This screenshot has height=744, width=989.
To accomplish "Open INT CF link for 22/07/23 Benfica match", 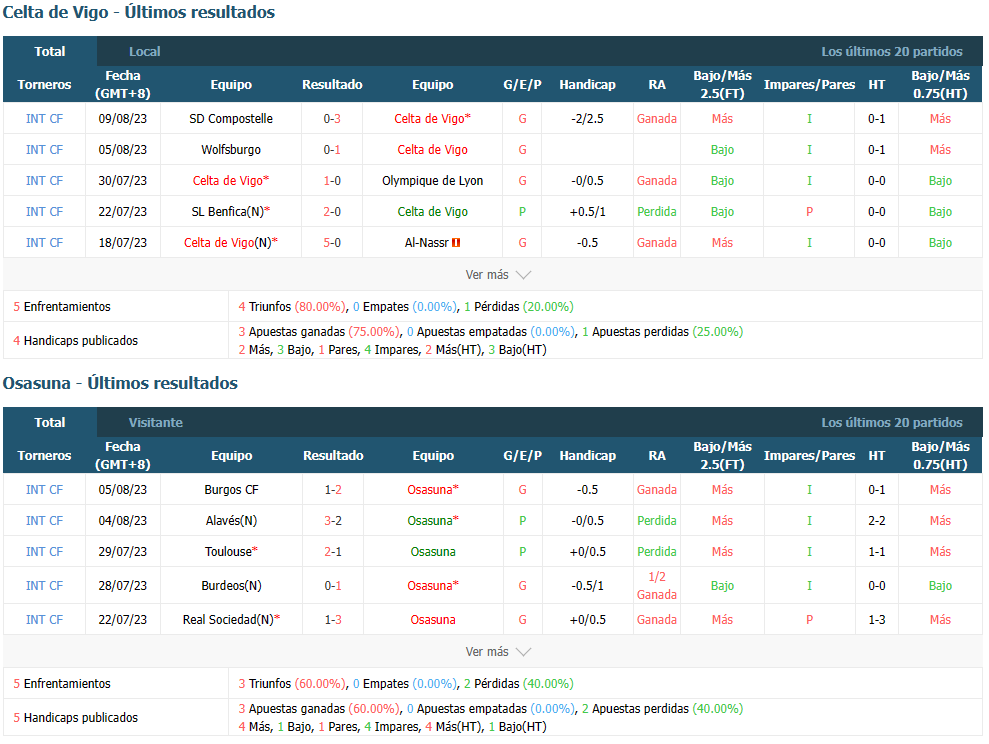I will tap(44, 212).
